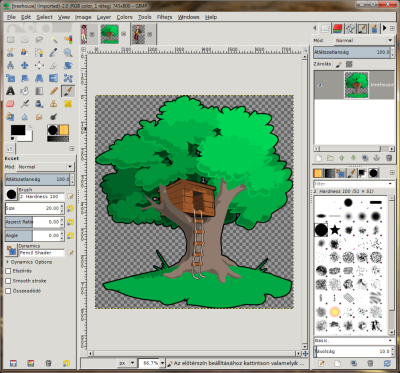Enable the Smooth stroke checkbox
The height and width of the screenshot is (373, 400).
[8, 281]
